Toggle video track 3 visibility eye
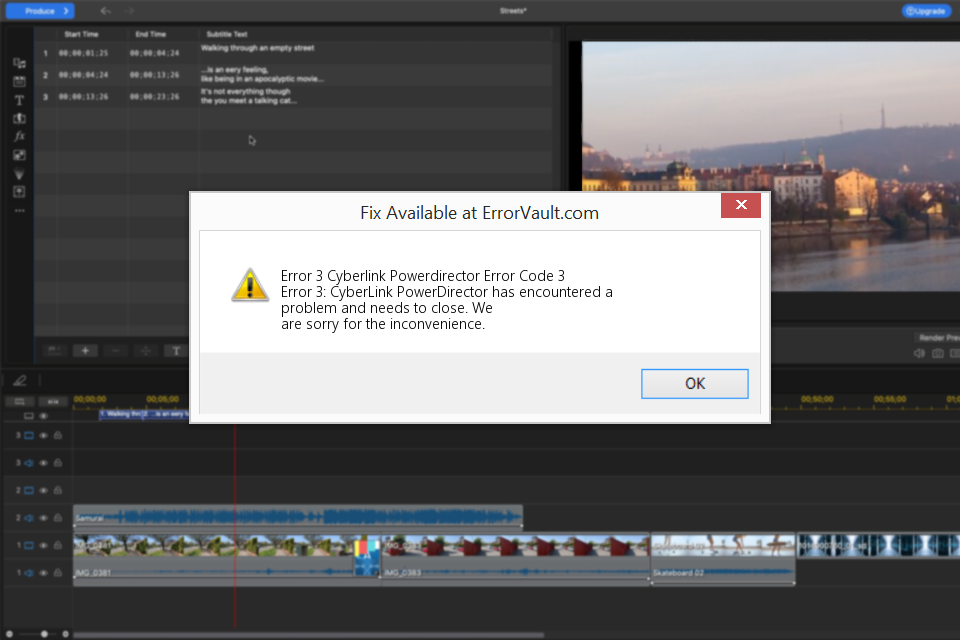This screenshot has width=960, height=640. 43,435
